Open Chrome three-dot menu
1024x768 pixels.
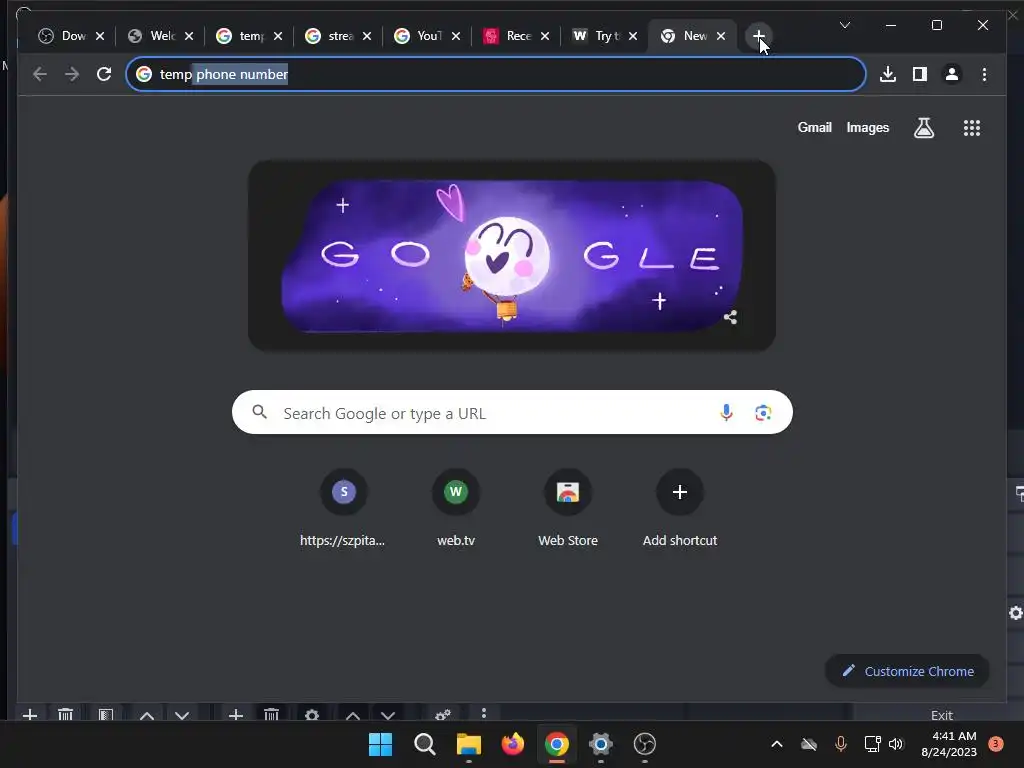[x=984, y=74]
